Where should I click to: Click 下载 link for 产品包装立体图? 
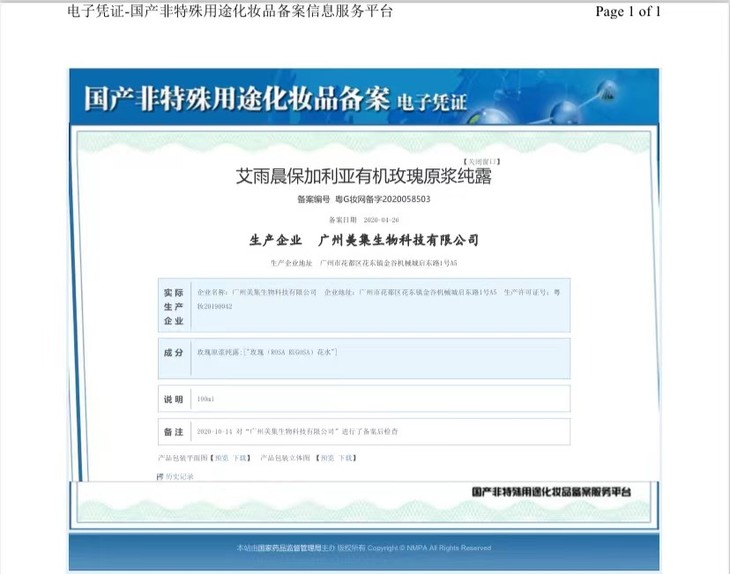(345, 458)
